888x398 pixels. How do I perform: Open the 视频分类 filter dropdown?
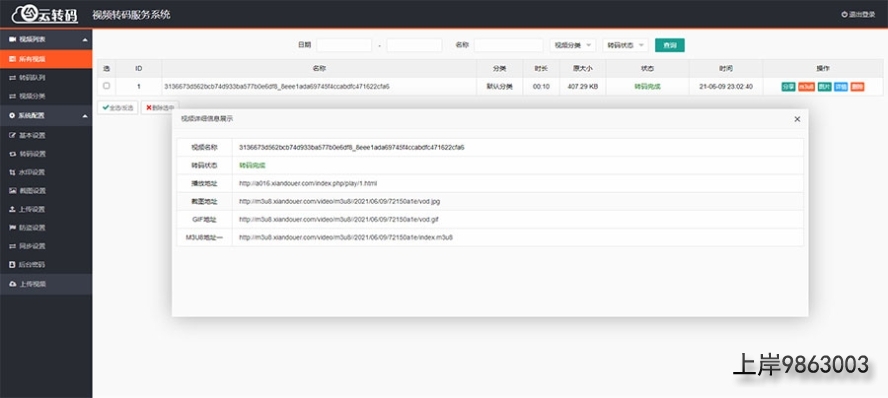573,45
